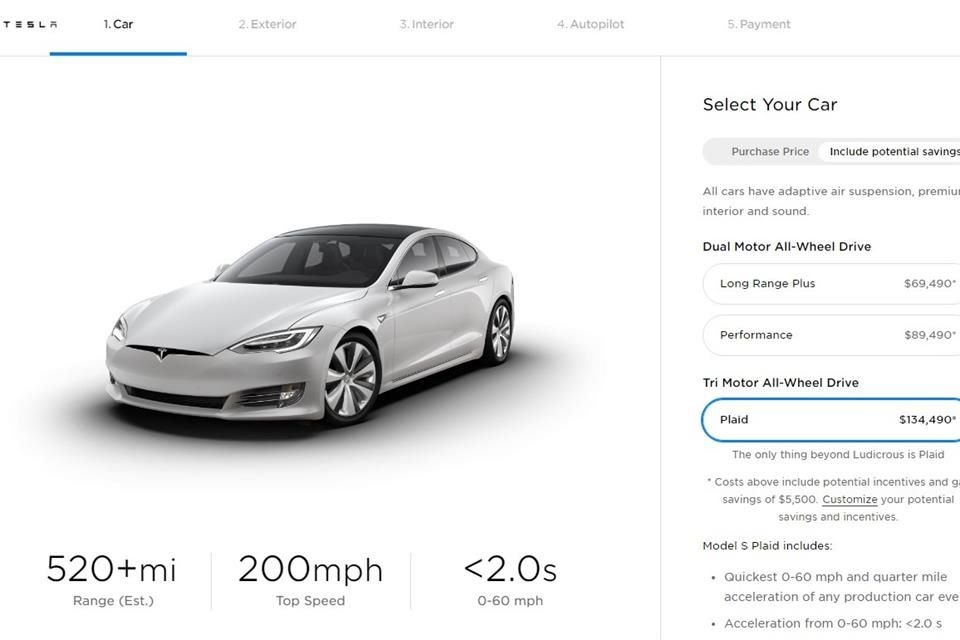Toggle pricing to Purchase Price
The height and width of the screenshot is (640, 960).
pos(769,152)
